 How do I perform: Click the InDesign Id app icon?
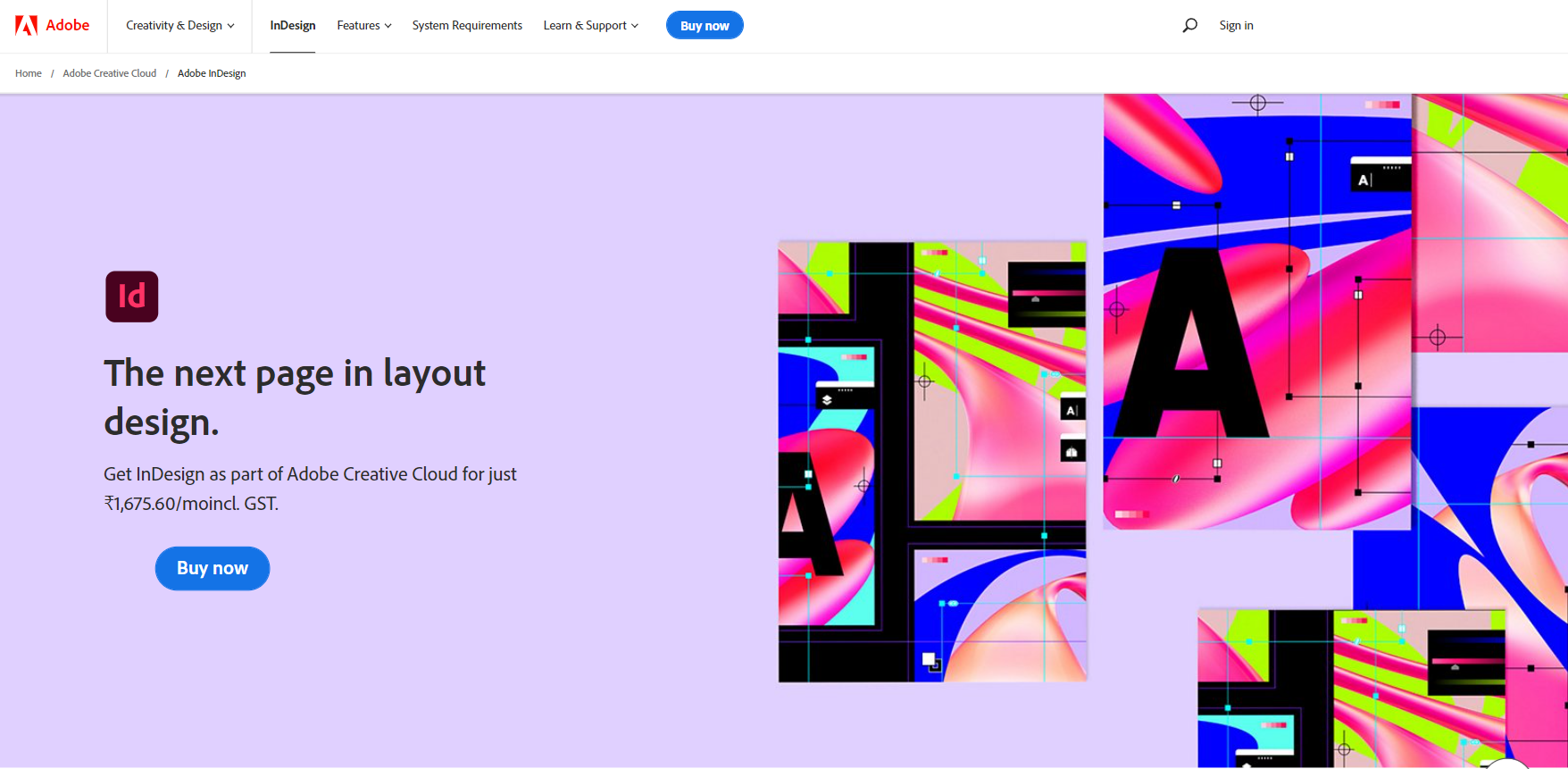pyautogui.click(x=132, y=297)
